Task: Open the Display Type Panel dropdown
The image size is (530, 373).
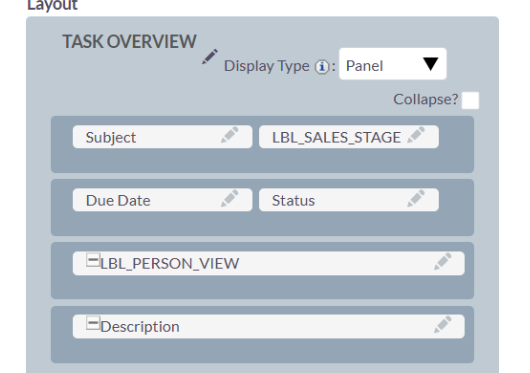Action: [x=393, y=64]
